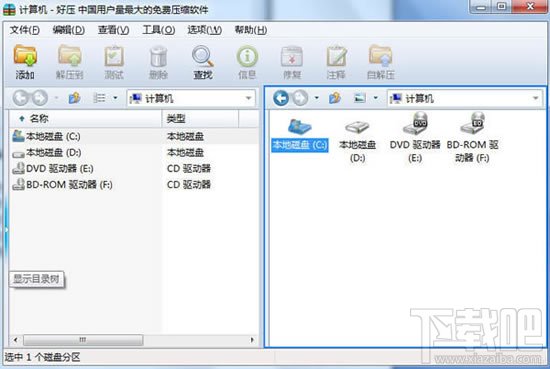Image resolution: width=550 pixels, height=369 pixels.
Task: Sort by the 类型 column header
Action: [200, 119]
